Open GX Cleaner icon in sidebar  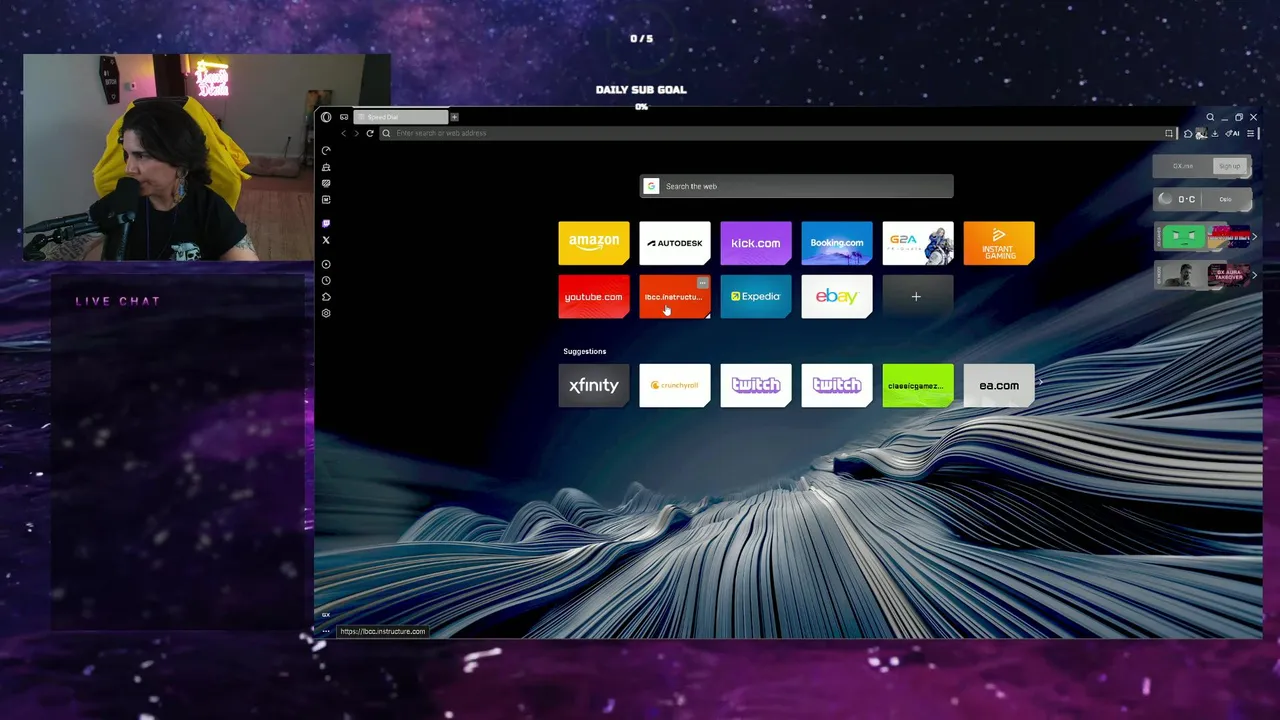point(326,167)
